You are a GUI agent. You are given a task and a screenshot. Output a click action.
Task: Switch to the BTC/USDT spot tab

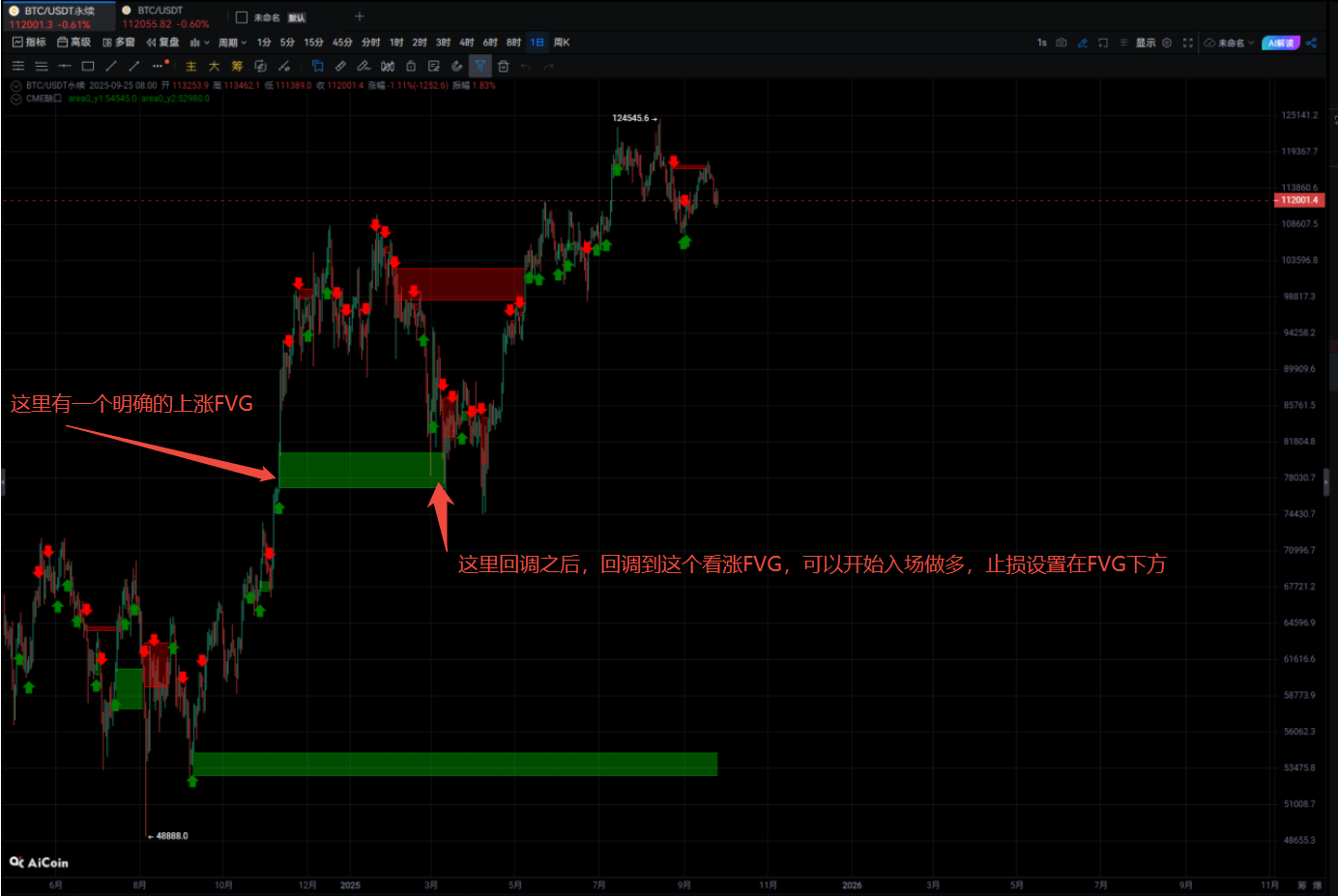(165, 16)
